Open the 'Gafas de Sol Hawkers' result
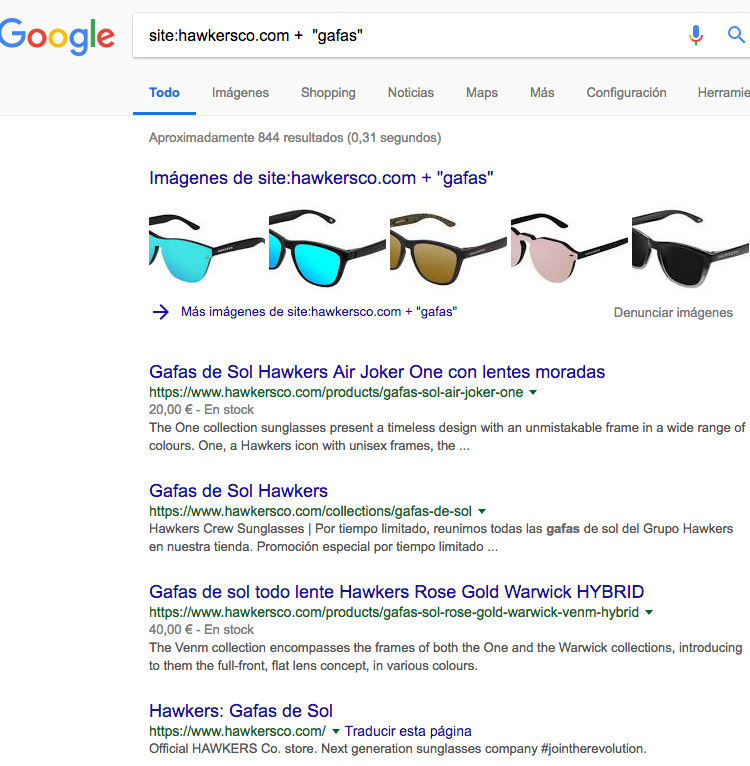This screenshot has width=750, height=766. tap(238, 490)
